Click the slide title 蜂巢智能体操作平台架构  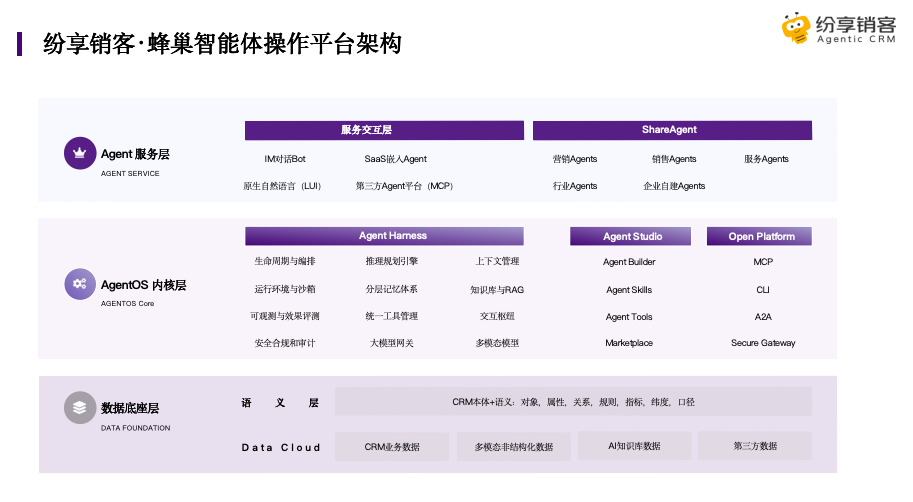274,44
